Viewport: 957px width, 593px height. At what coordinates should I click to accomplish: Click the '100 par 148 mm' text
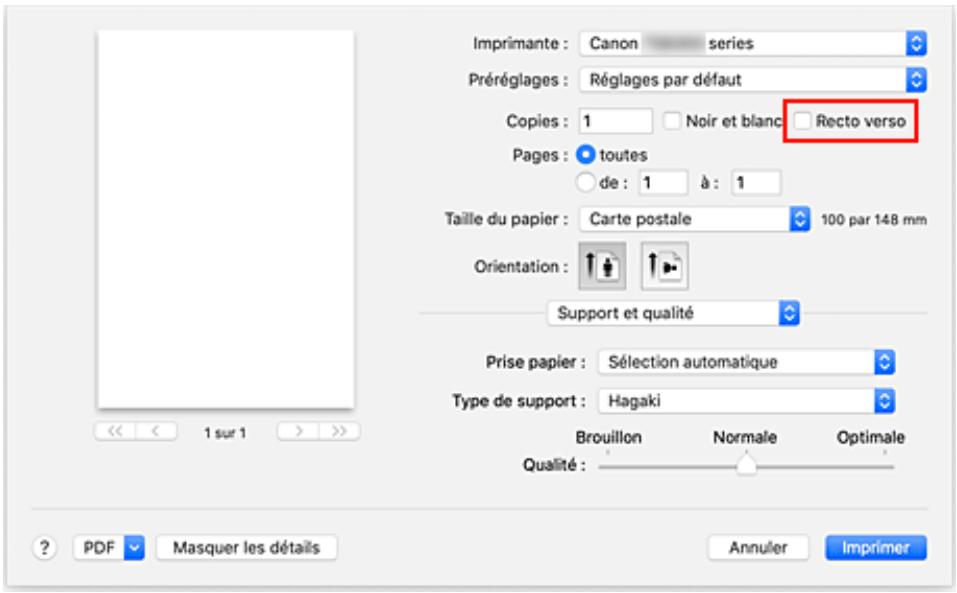(x=874, y=220)
